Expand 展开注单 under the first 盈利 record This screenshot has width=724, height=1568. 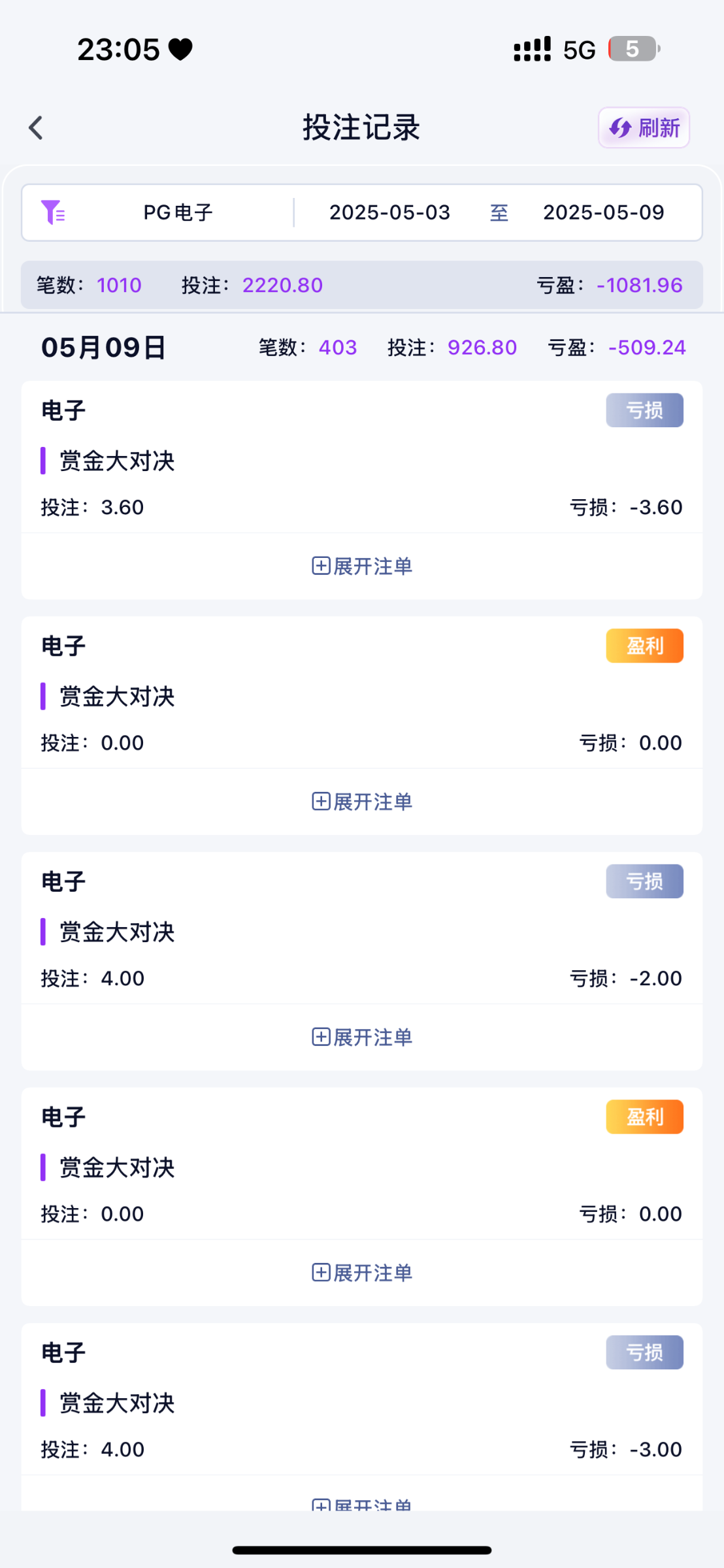[362, 802]
